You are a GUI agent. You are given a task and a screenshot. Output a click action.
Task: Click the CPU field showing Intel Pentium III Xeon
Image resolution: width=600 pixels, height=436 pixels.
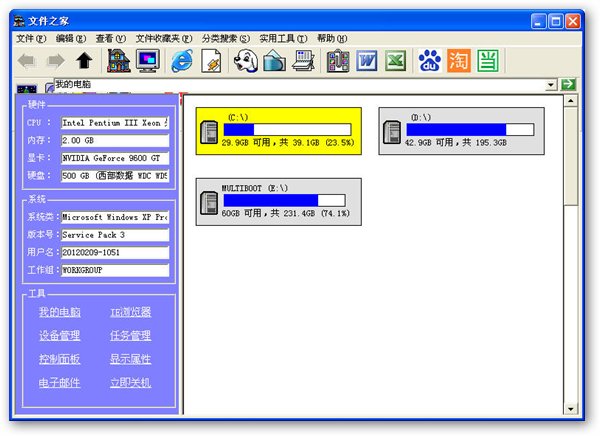click(115, 123)
